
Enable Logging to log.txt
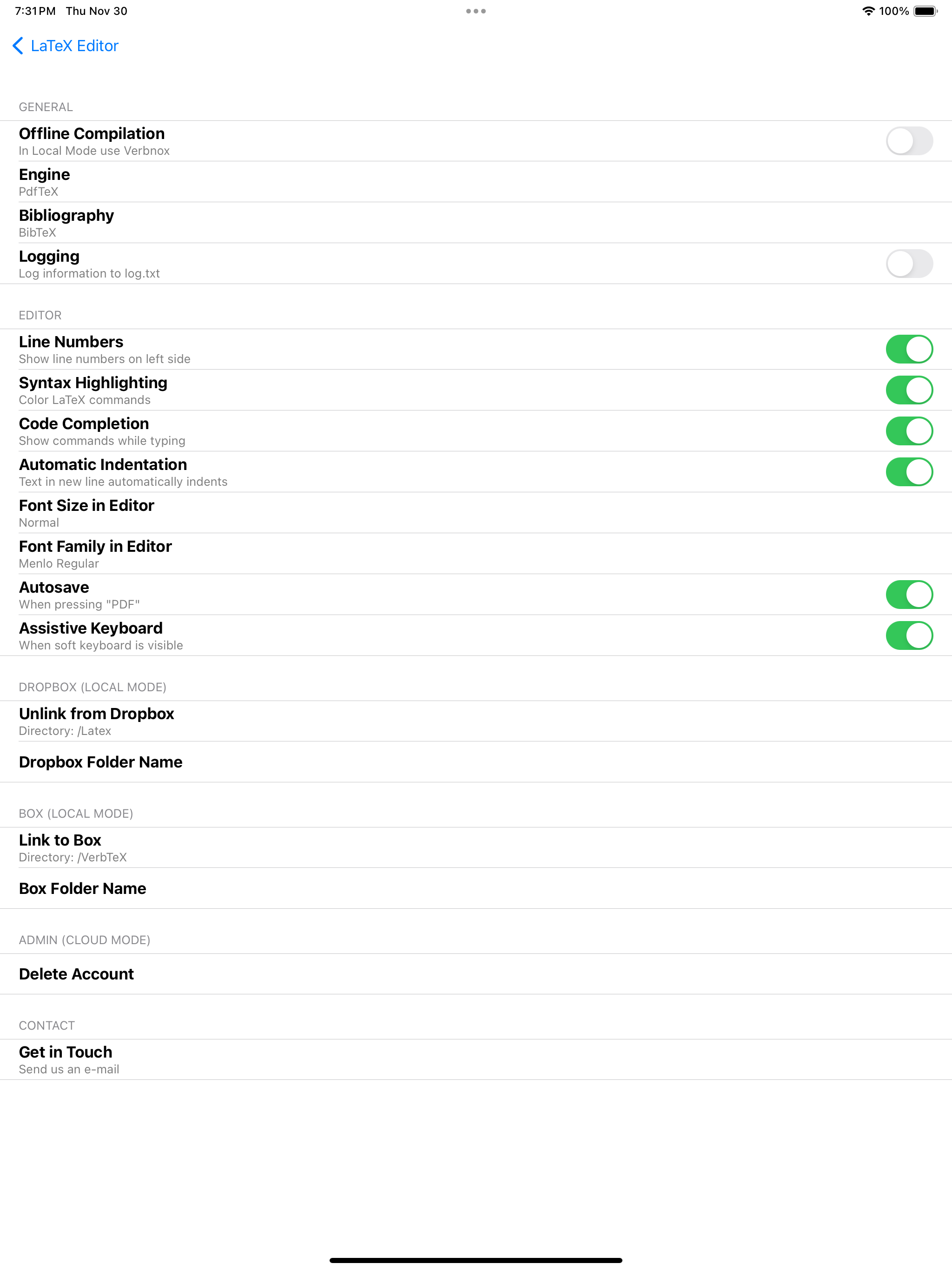pos(910,264)
